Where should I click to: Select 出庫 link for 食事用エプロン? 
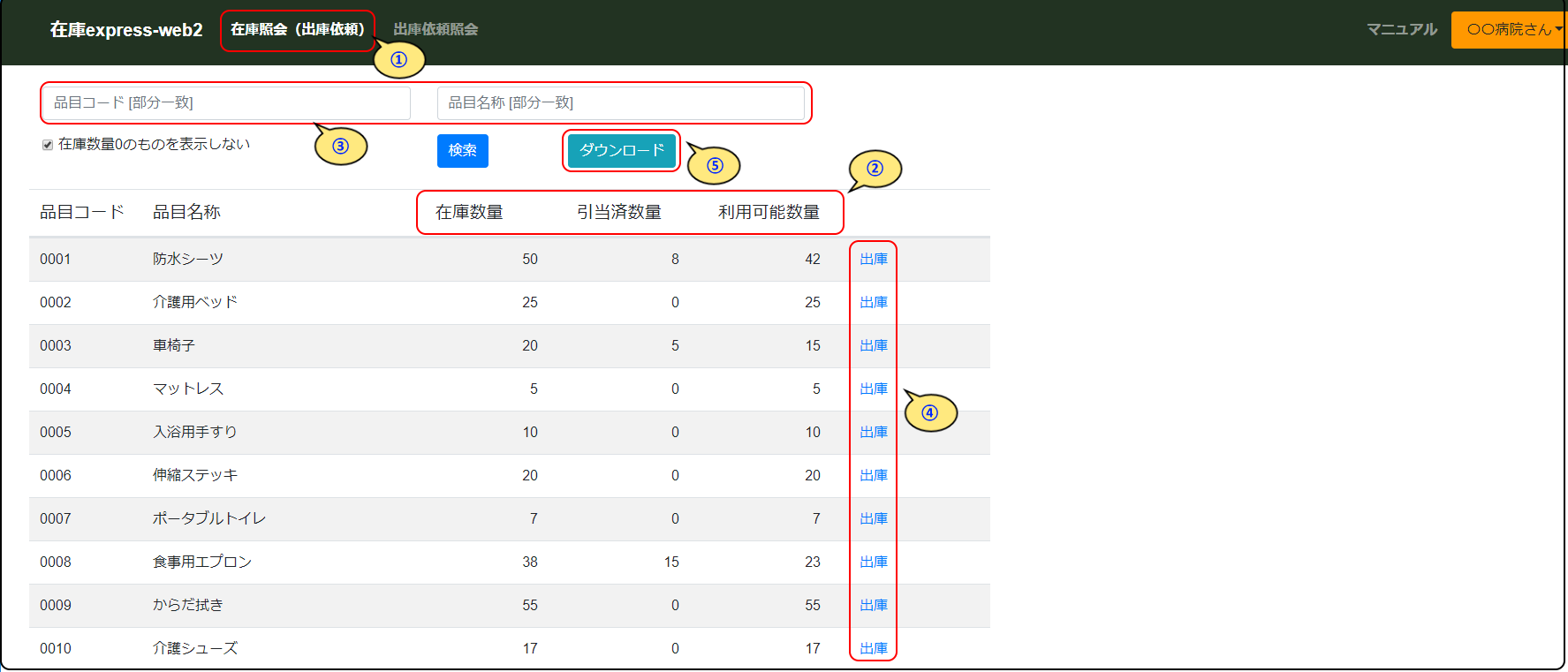(873, 562)
